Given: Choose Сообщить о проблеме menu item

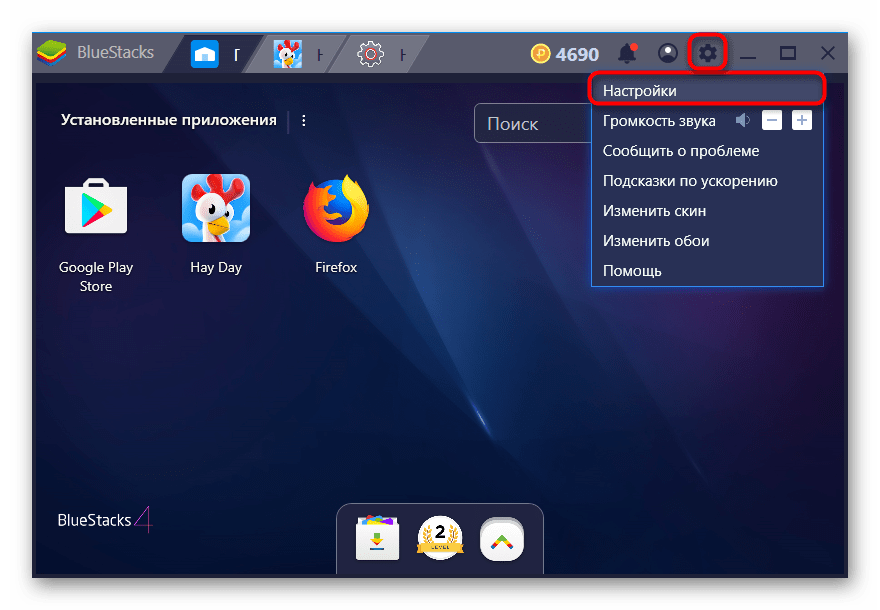Looking at the screenshot, I should point(681,151).
